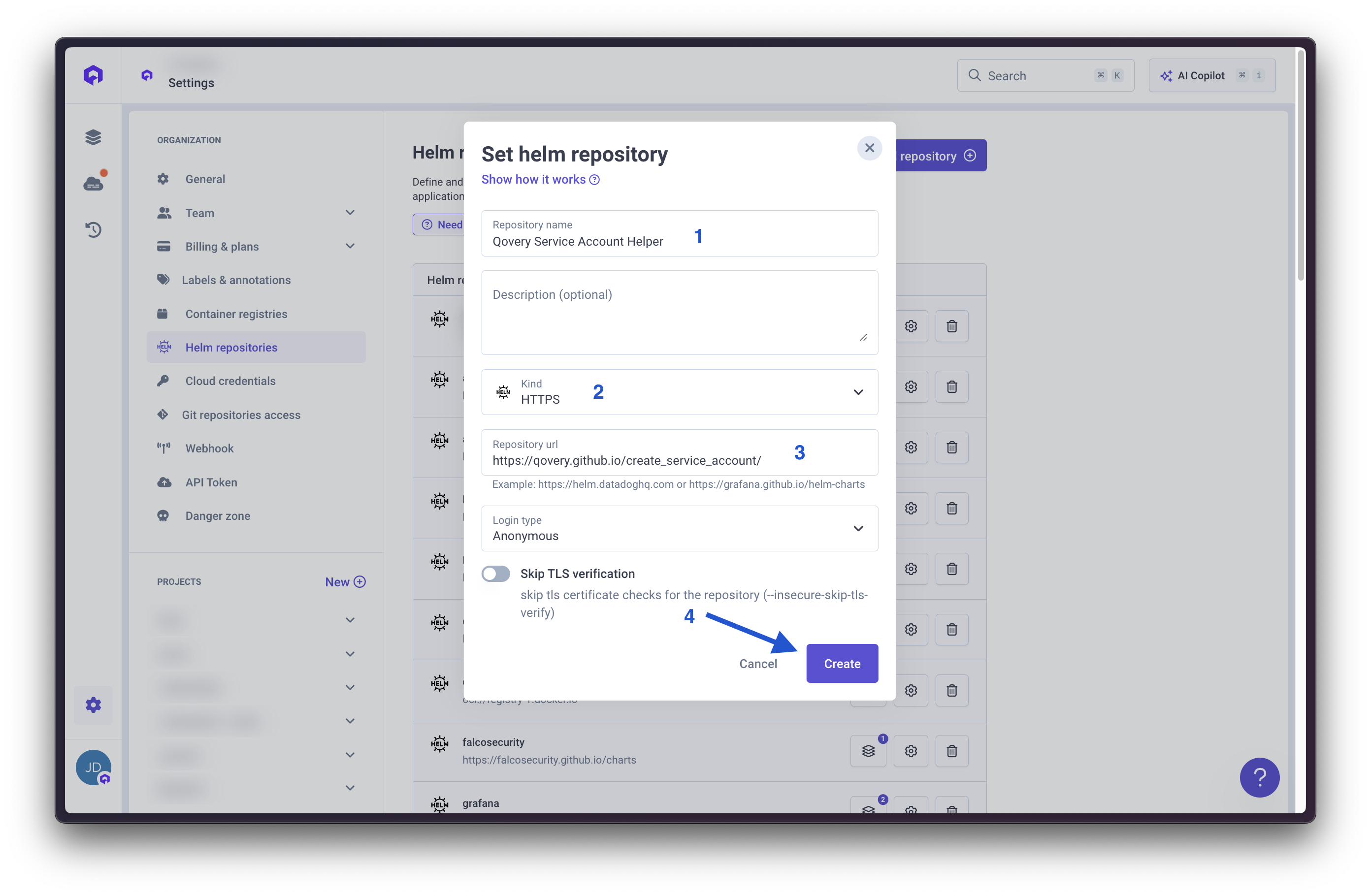This screenshot has height=896, width=1371.
Task: Click the JD user avatar
Action: click(93, 767)
